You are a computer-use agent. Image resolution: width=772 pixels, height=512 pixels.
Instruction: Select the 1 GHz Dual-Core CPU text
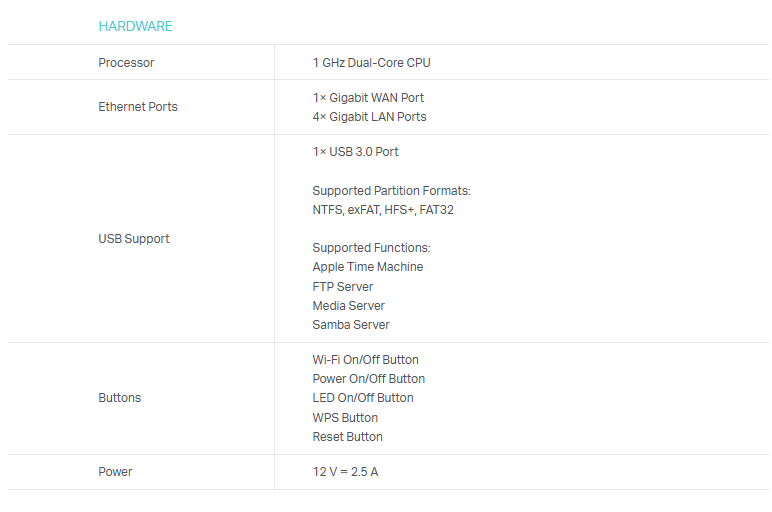click(x=371, y=63)
